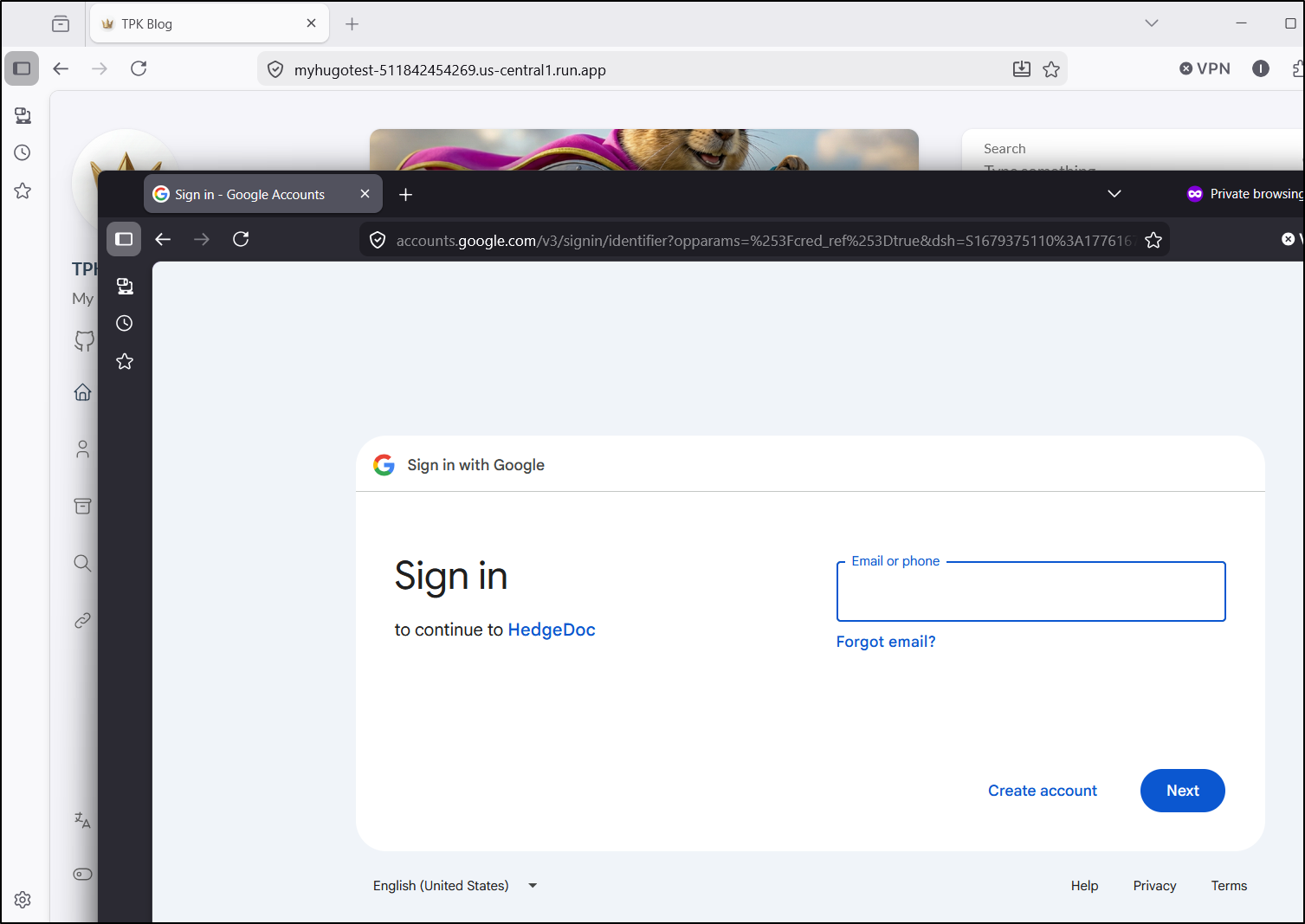Open the history clock icon in the dark sidebar
This screenshot has height=924, width=1305.
(x=125, y=324)
